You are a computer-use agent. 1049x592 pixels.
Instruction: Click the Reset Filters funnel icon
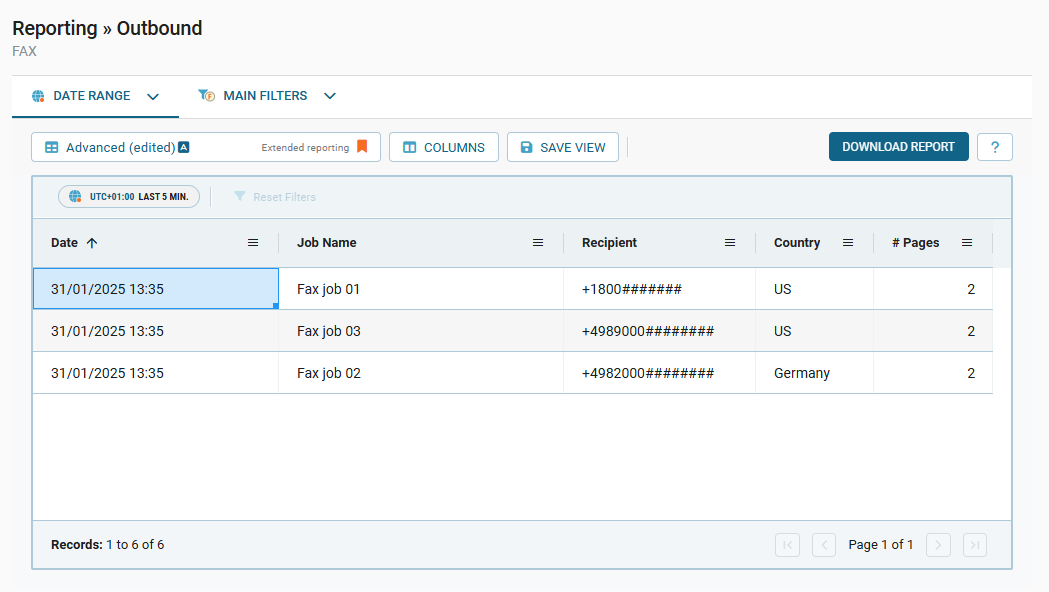coord(239,196)
